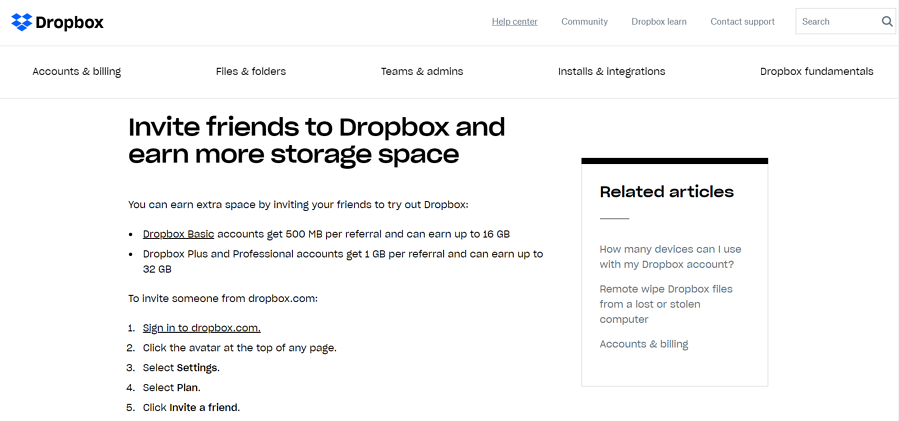Viewport: 899px width, 421px height.
Task: Click the 'Select Settings.' step
Action: (181, 368)
